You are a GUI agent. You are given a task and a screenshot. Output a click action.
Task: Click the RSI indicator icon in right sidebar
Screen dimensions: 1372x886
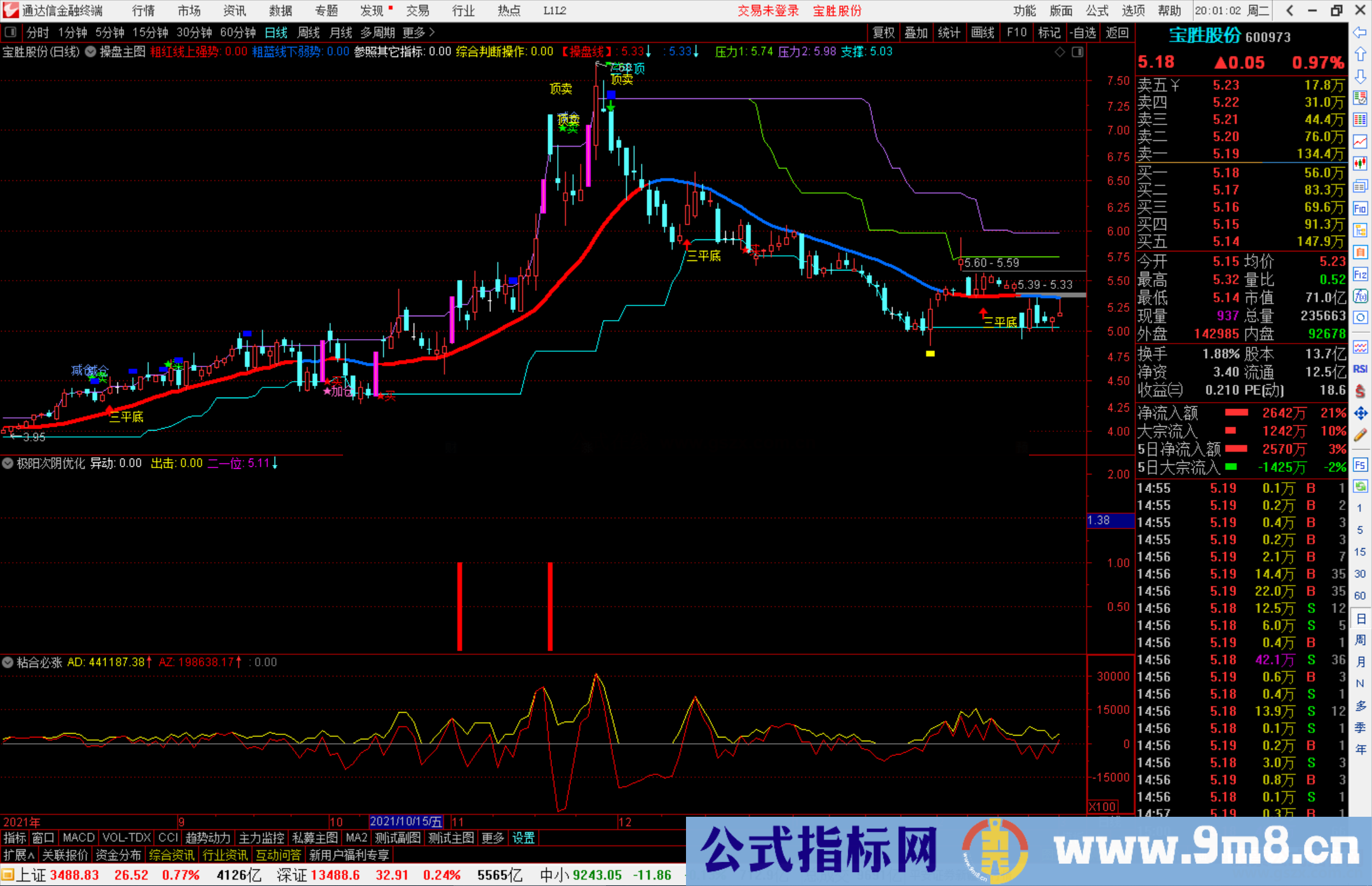[x=1361, y=368]
